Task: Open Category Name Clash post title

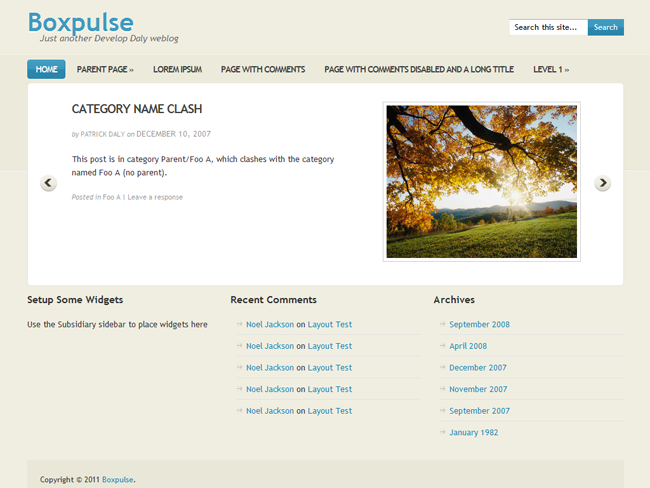Action: 137,109
